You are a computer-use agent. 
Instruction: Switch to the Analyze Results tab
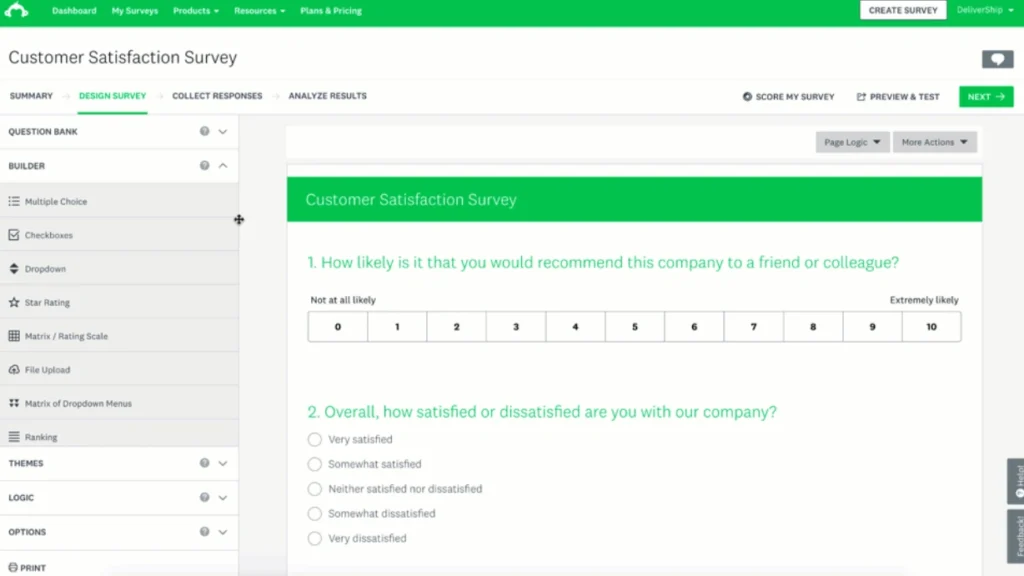pos(328,96)
